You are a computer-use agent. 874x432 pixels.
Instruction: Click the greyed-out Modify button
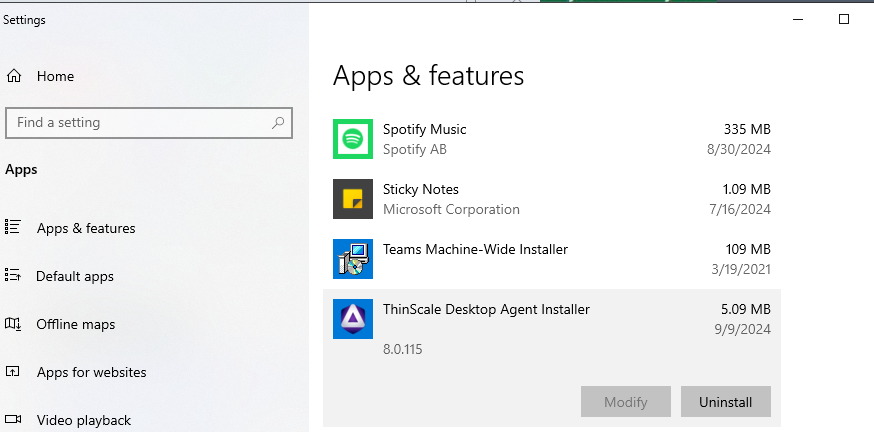pyautogui.click(x=625, y=402)
